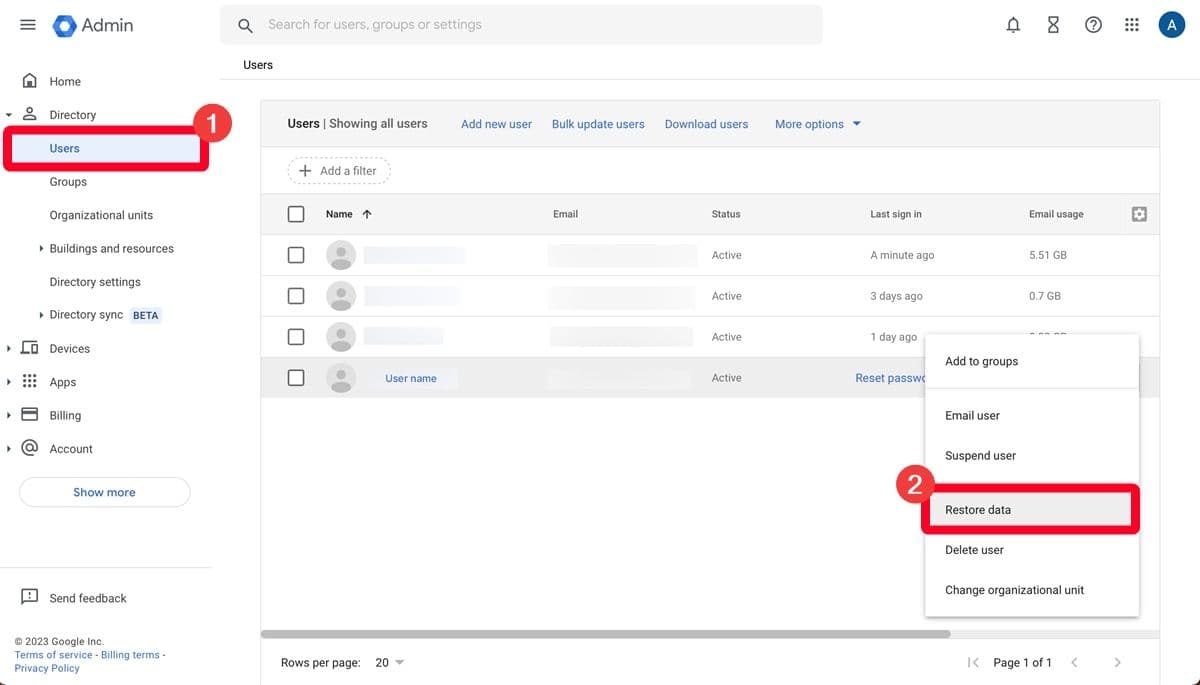Open the hamburger main menu icon
The height and width of the screenshot is (685, 1200).
(x=28, y=25)
